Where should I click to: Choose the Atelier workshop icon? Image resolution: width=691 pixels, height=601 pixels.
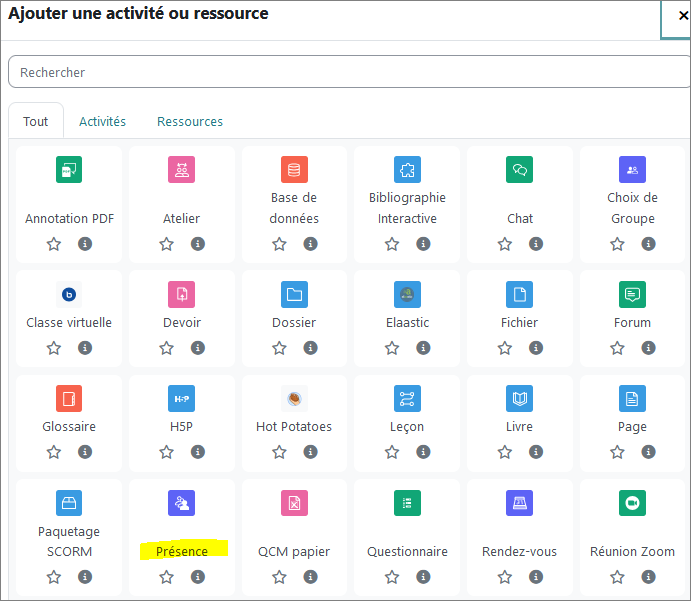pyautogui.click(x=181, y=169)
